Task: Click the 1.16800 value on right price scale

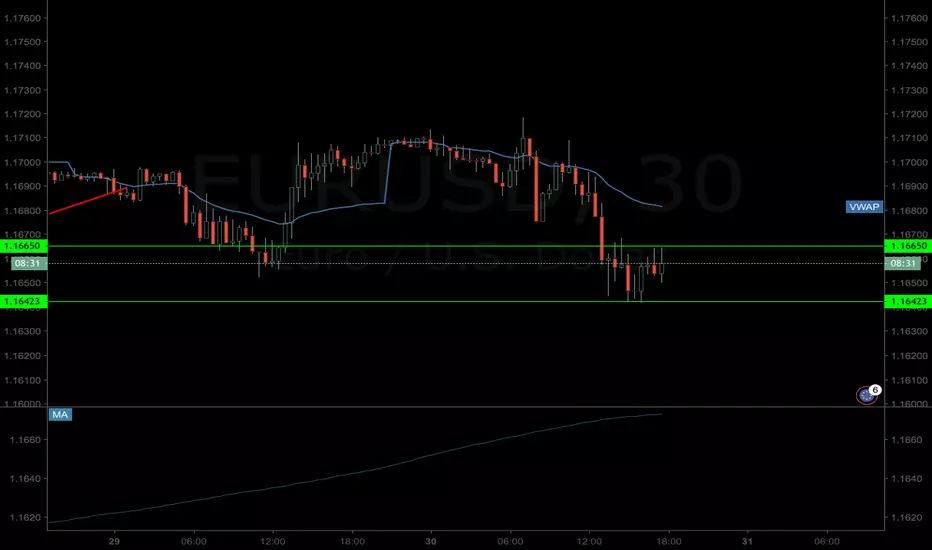Action: 909,210
